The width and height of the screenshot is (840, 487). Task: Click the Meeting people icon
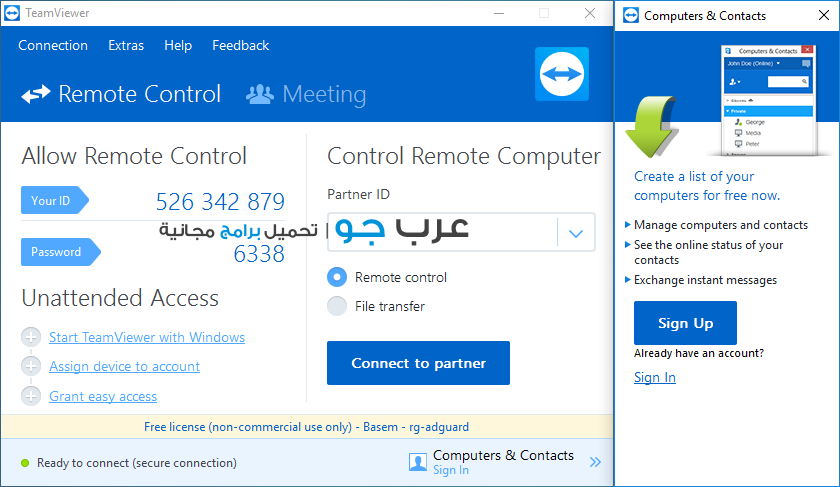[260, 95]
